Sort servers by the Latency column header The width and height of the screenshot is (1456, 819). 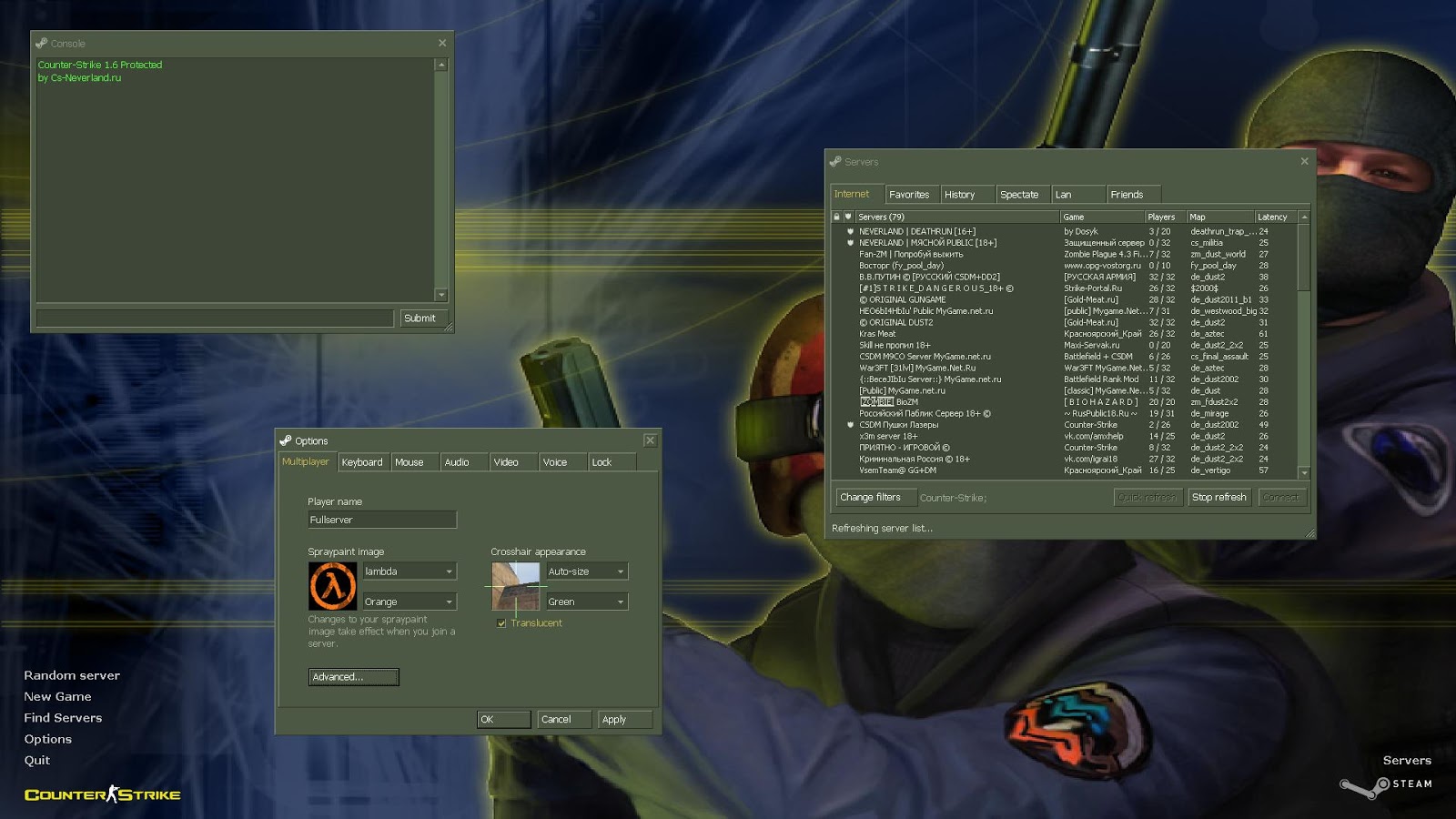1276,217
